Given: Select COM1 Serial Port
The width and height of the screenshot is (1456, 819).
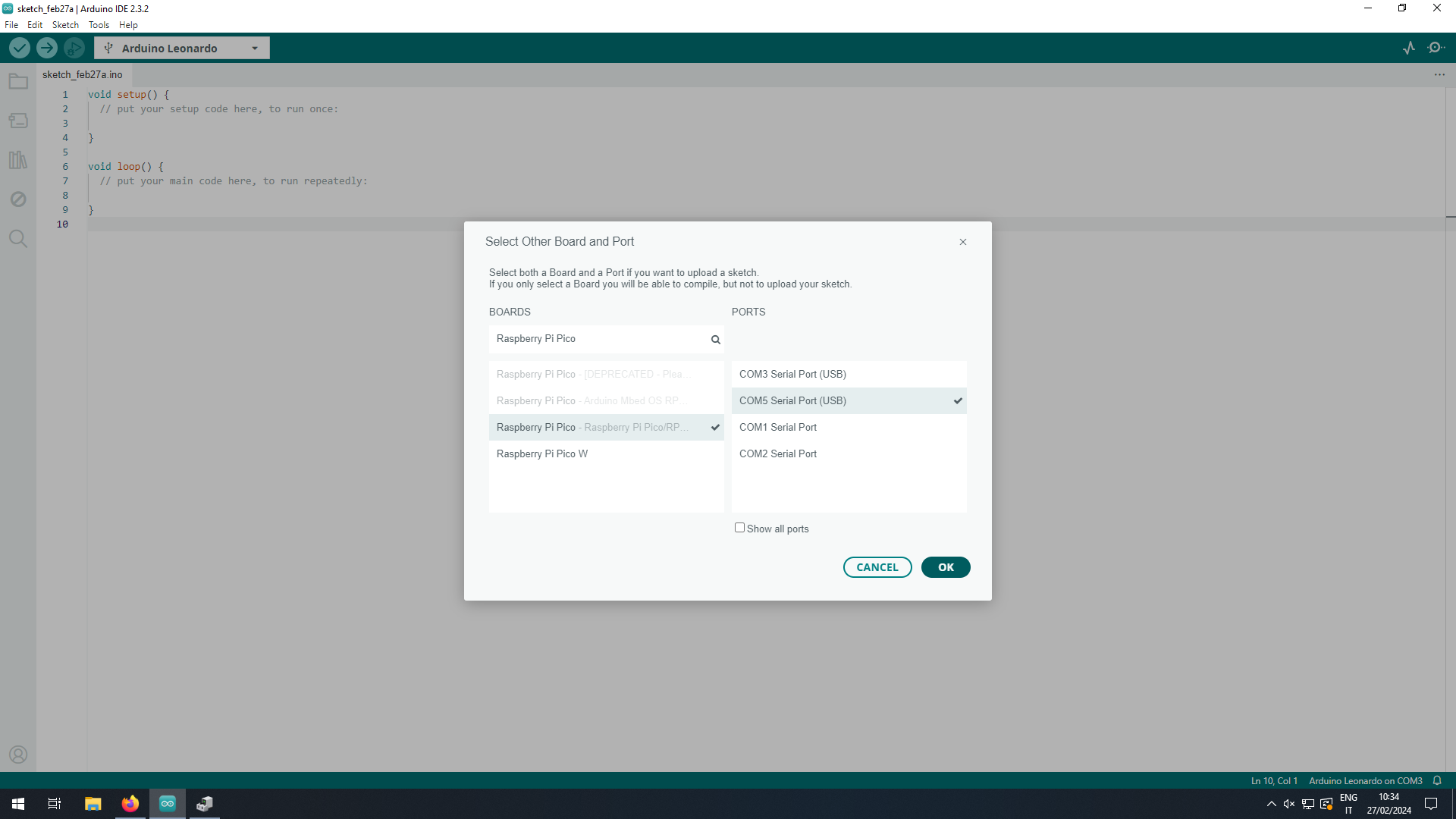Looking at the screenshot, I should (849, 427).
